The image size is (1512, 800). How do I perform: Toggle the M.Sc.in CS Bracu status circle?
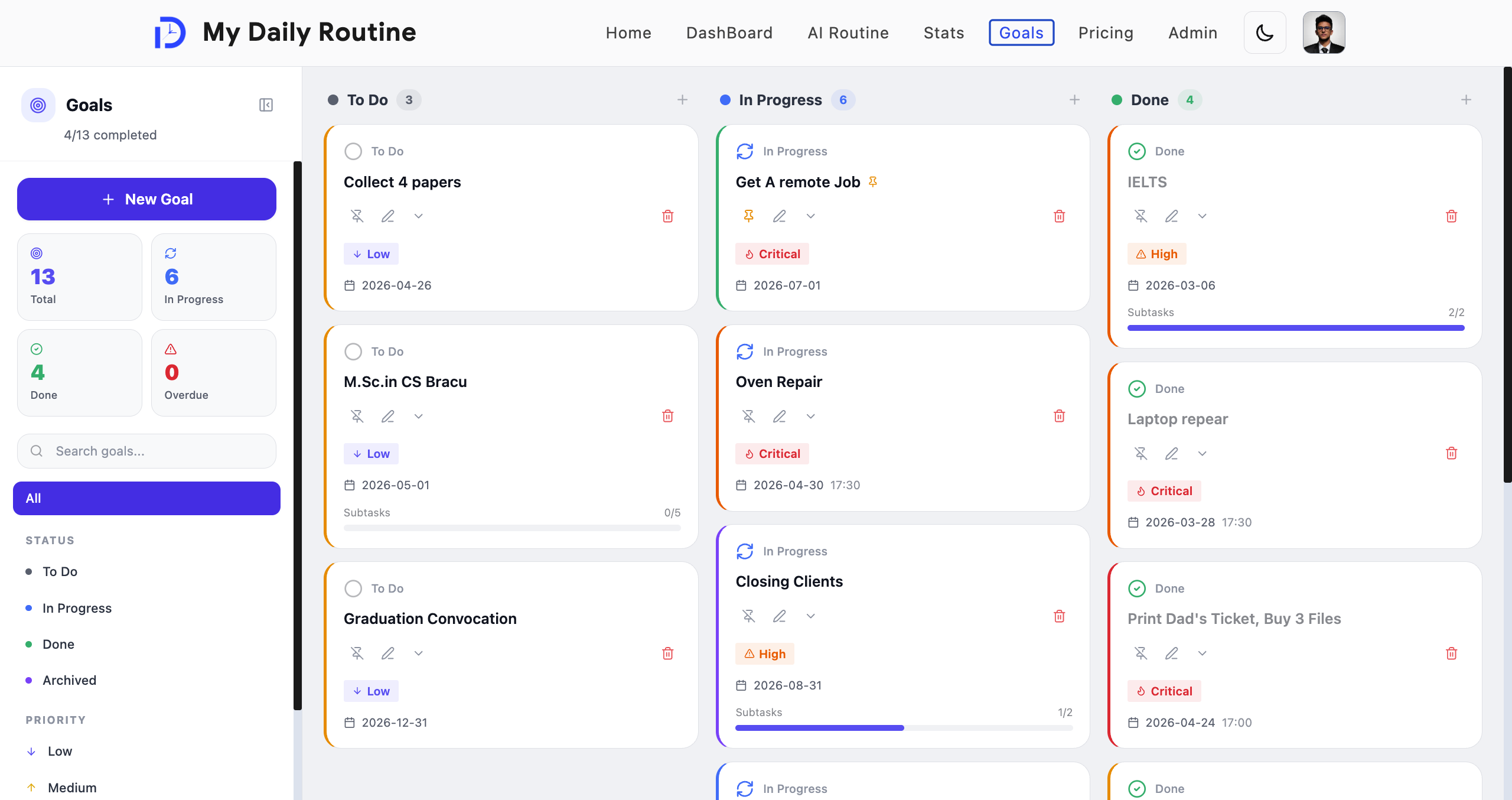pyautogui.click(x=353, y=352)
